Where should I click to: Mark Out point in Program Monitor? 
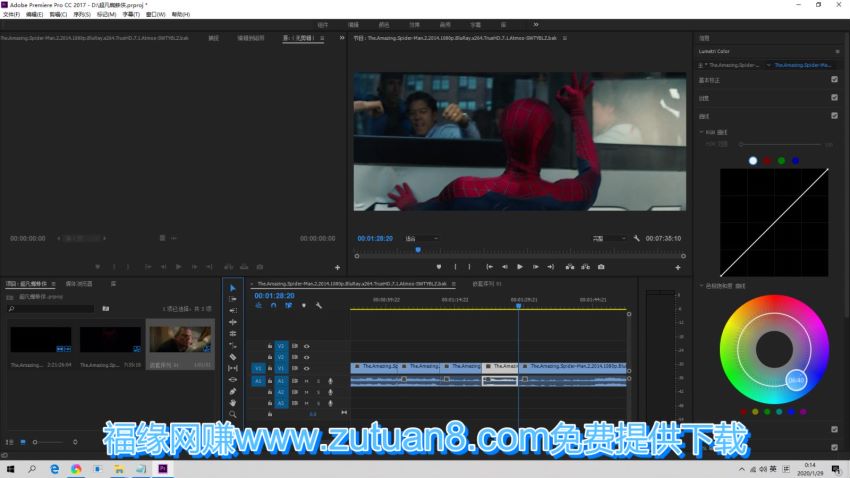click(x=469, y=267)
